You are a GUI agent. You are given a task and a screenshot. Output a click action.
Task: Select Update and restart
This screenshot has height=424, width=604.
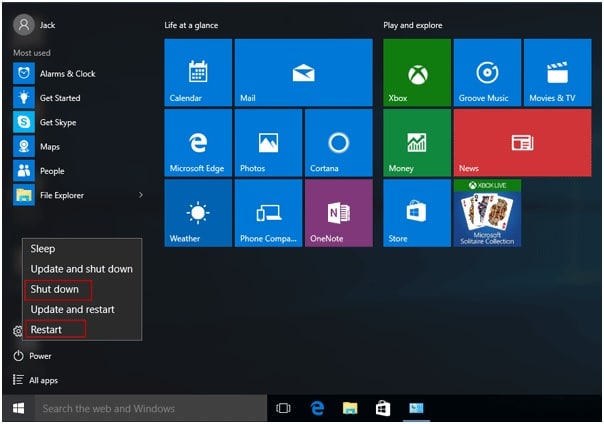click(82, 310)
